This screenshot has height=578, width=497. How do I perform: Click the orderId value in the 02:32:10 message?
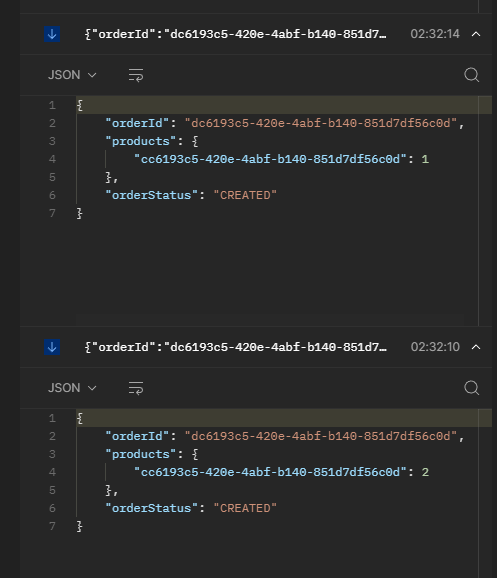(x=321, y=436)
